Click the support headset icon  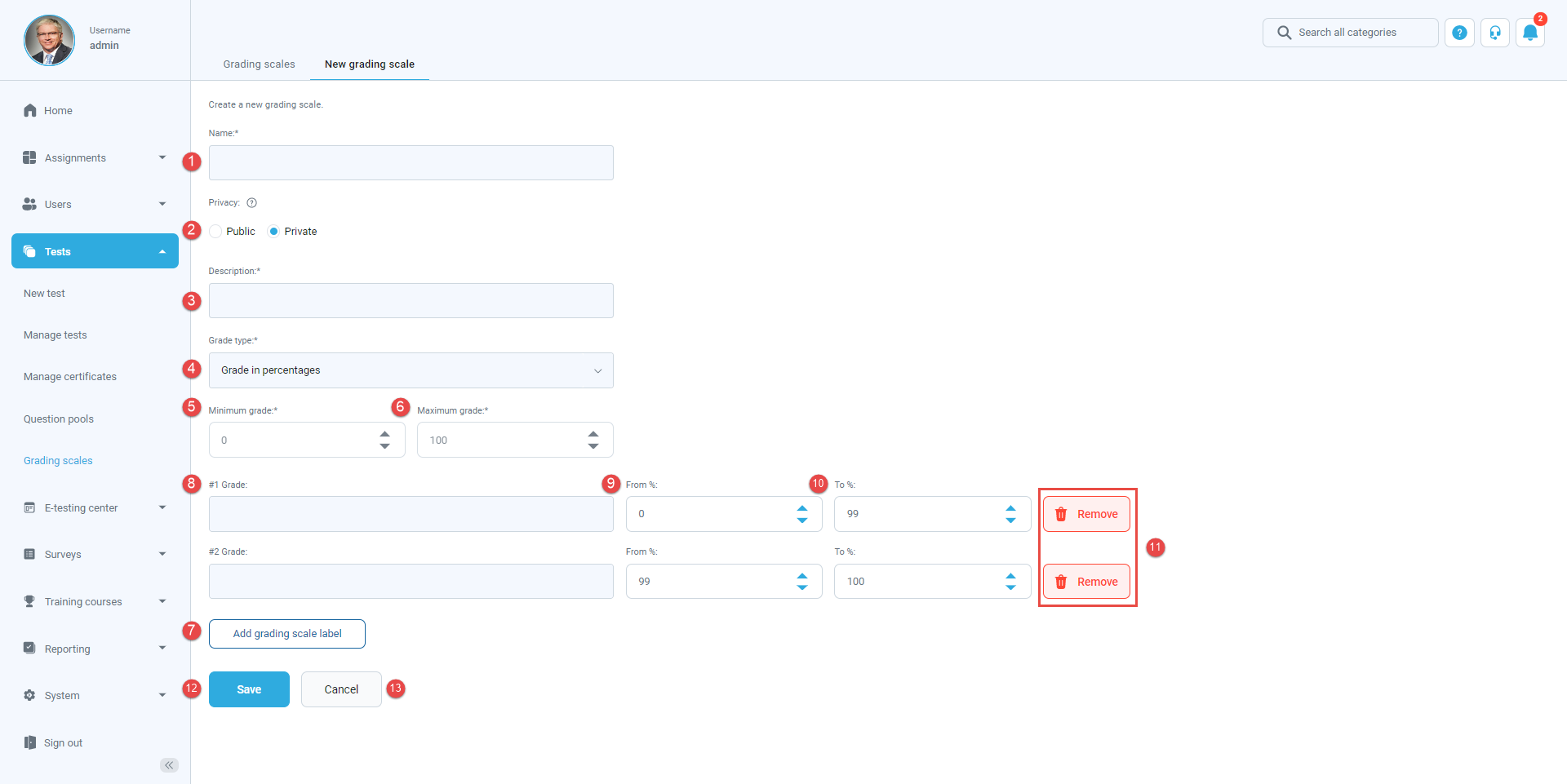click(1495, 33)
